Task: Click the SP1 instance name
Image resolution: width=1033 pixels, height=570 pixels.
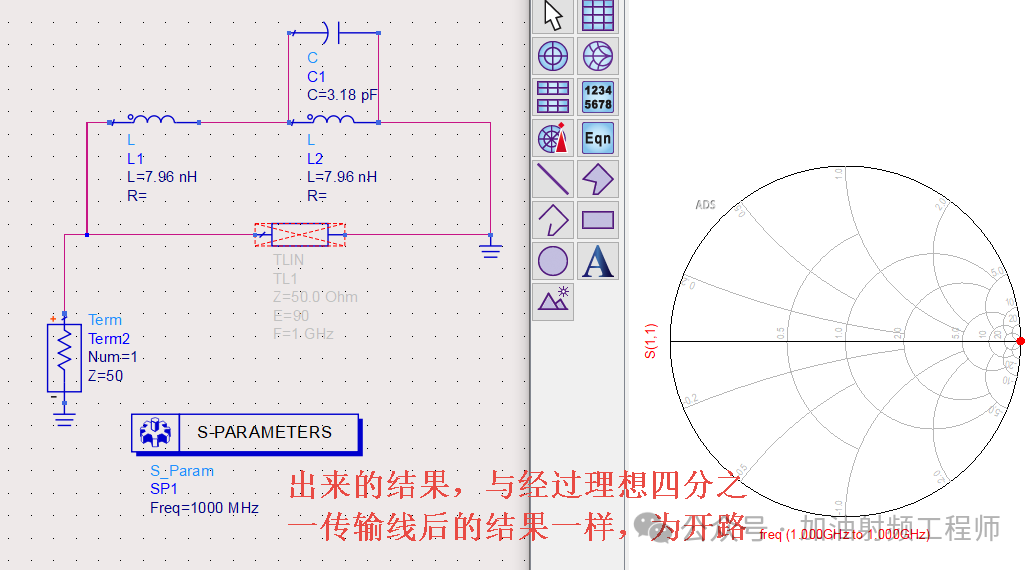Action: coord(163,489)
